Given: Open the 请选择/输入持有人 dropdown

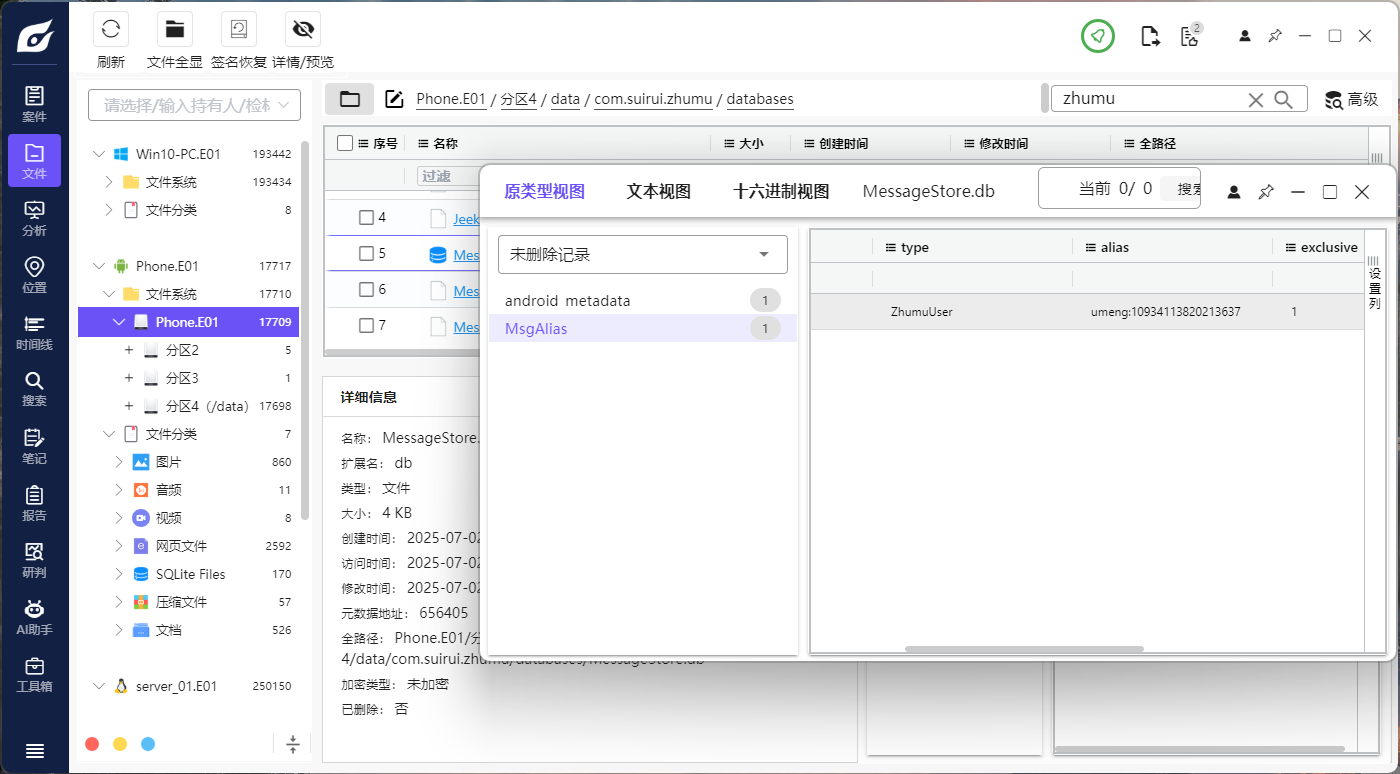Looking at the screenshot, I should (x=194, y=105).
